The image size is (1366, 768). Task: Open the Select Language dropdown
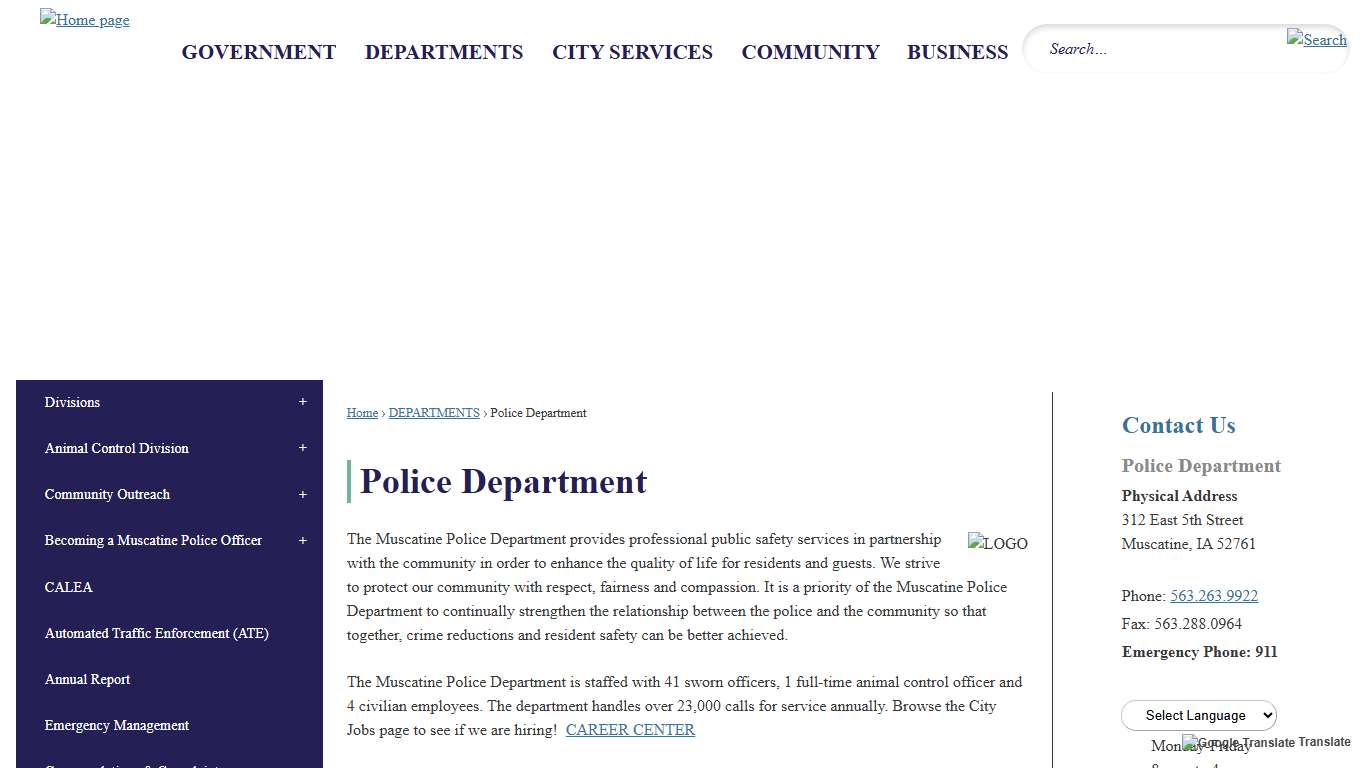tap(1198, 715)
